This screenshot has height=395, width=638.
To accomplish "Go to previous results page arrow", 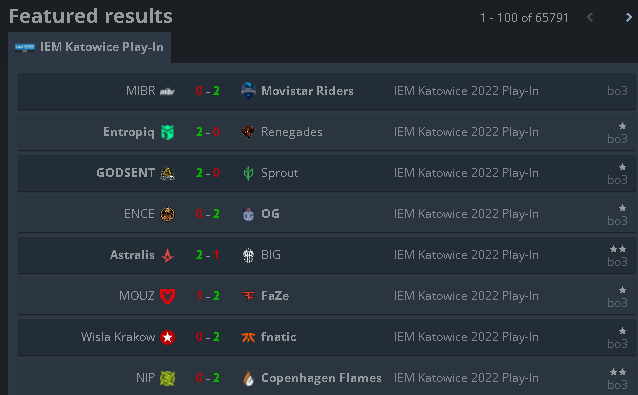I will point(590,17).
